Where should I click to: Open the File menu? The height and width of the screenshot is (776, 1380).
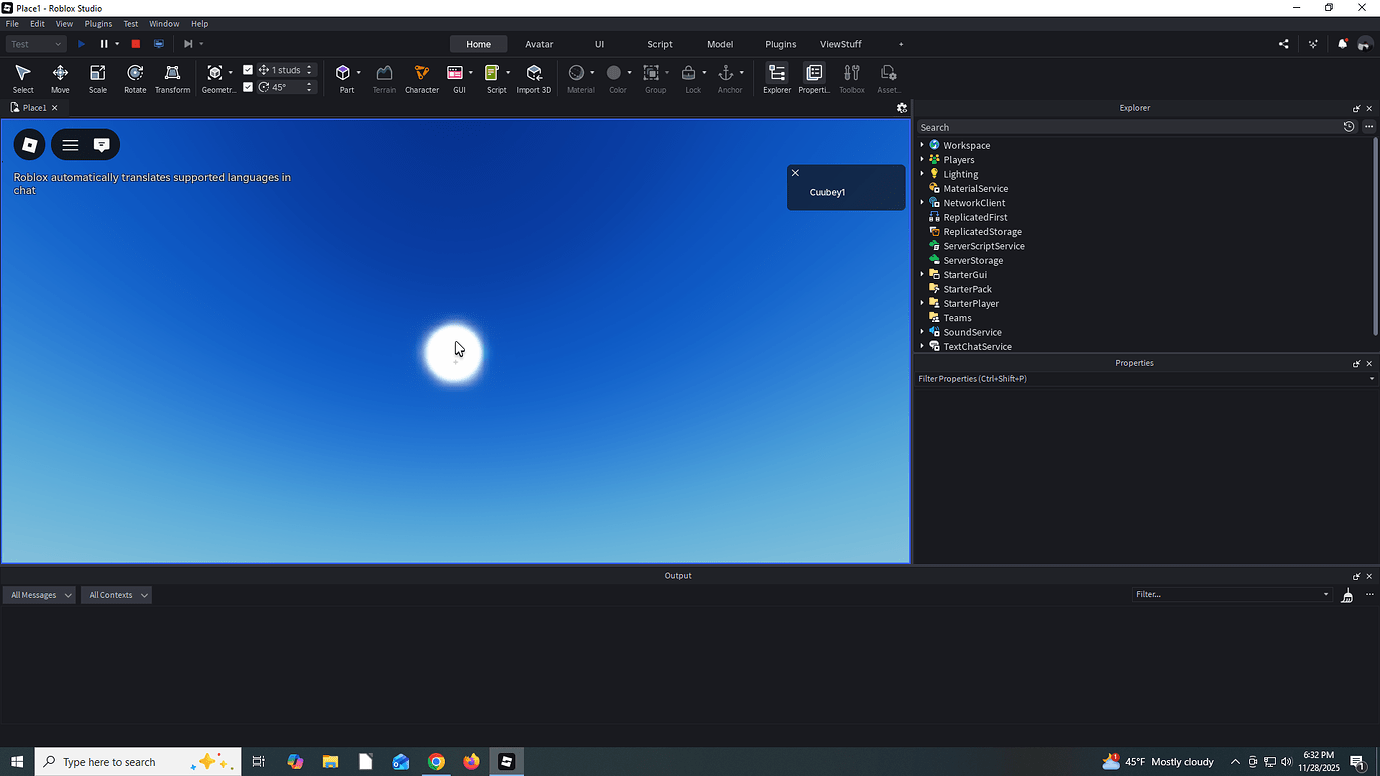click(x=12, y=23)
